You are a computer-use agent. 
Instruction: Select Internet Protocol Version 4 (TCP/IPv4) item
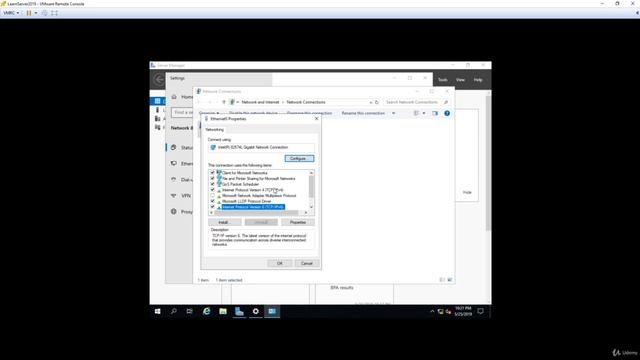click(252, 190)
